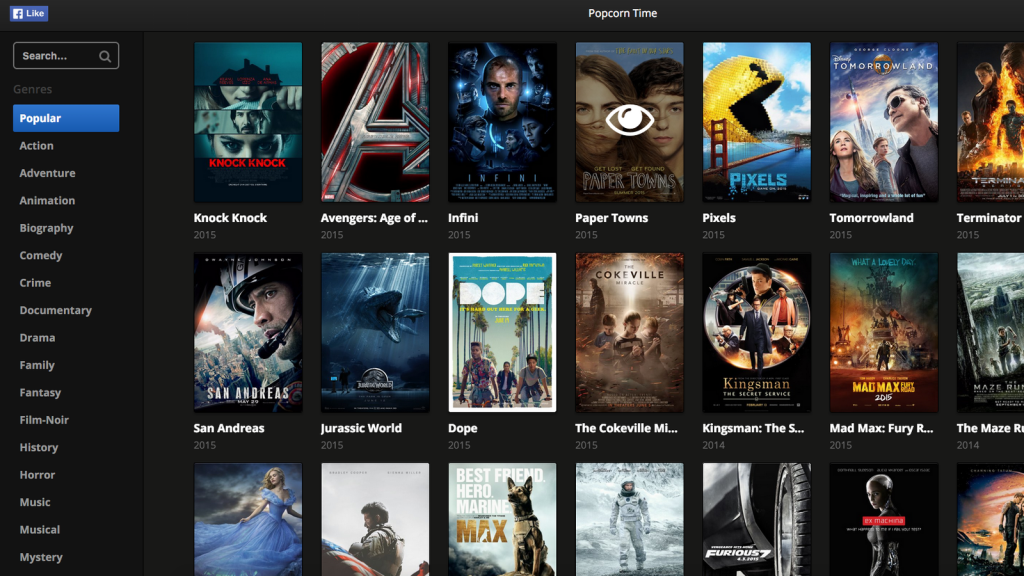This screenshot has height=576, width=1024.
Task: Open the Jurassic World poster
Action: point(374,332)
